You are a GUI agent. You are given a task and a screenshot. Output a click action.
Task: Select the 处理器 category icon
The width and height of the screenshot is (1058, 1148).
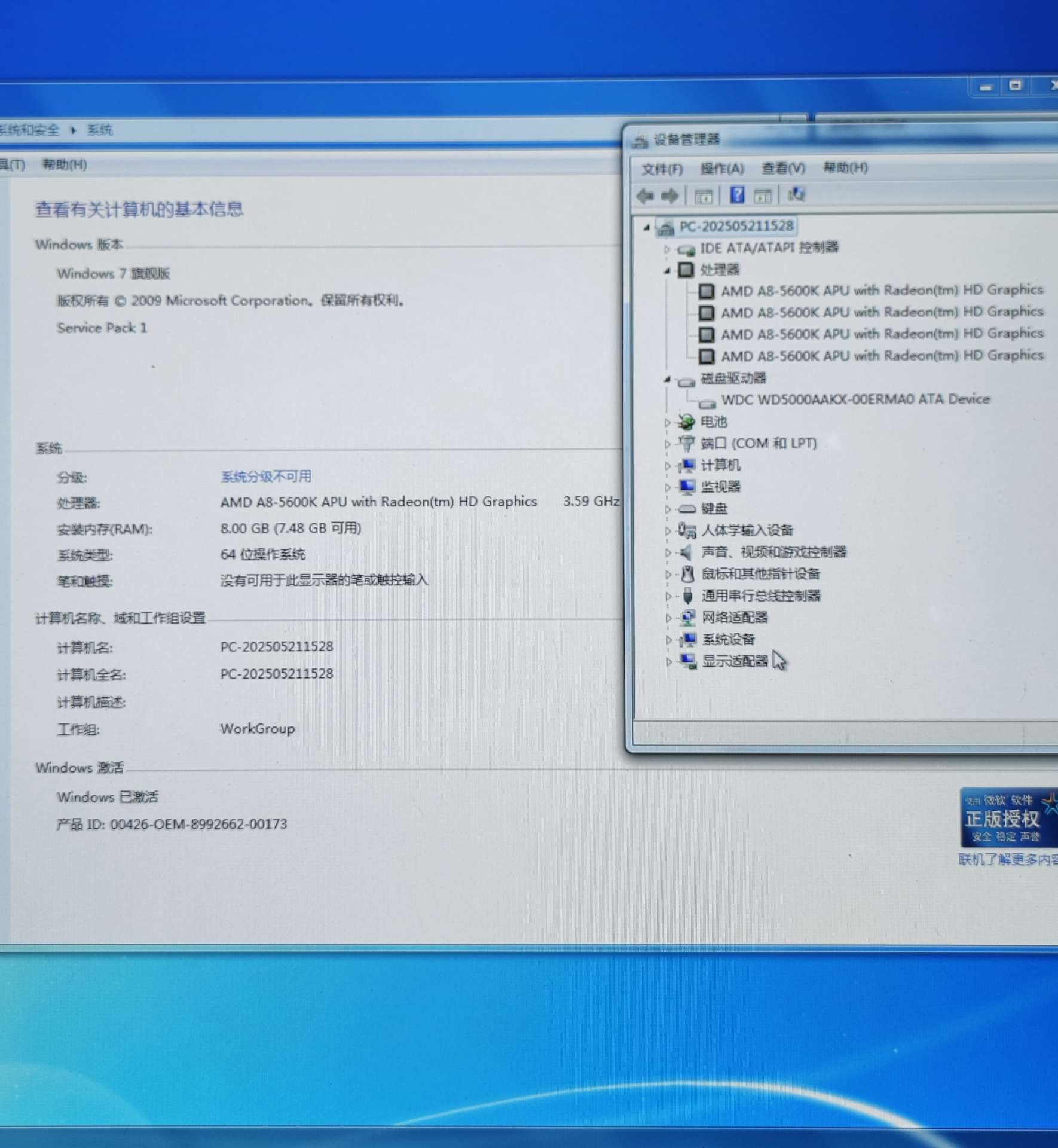(686, 270)
